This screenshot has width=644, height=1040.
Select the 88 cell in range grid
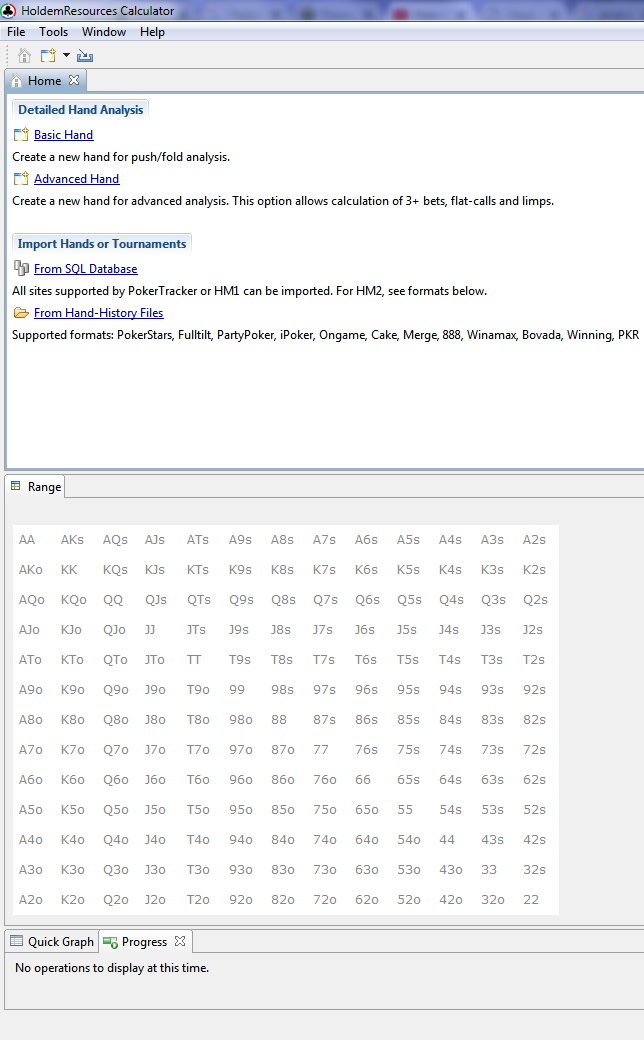point(279,720)
